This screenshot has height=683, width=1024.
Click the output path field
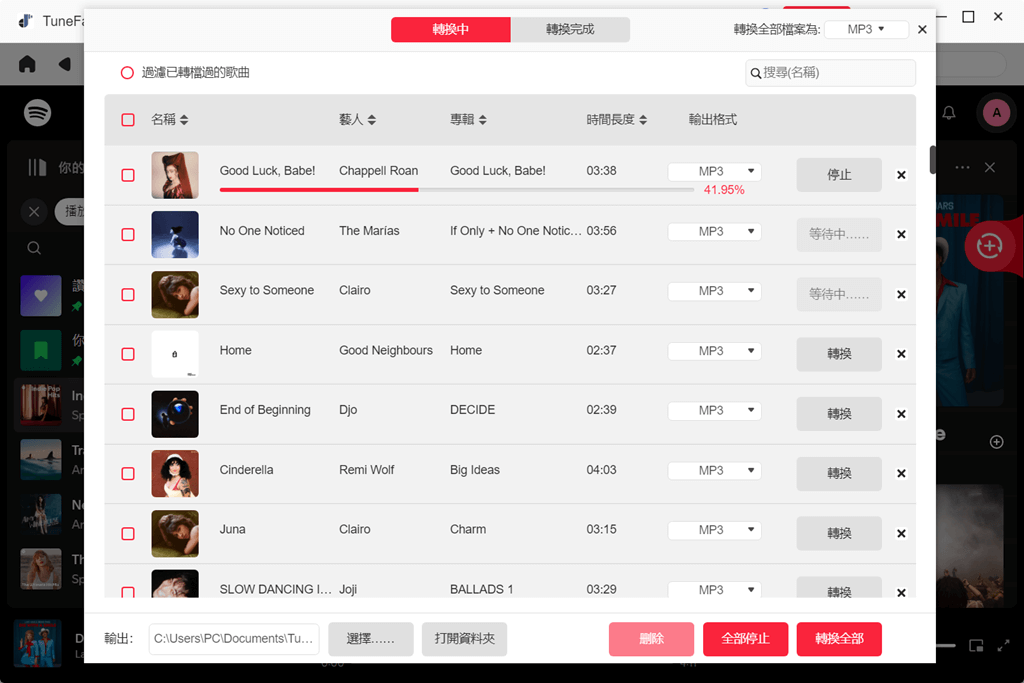click(234, 639)
